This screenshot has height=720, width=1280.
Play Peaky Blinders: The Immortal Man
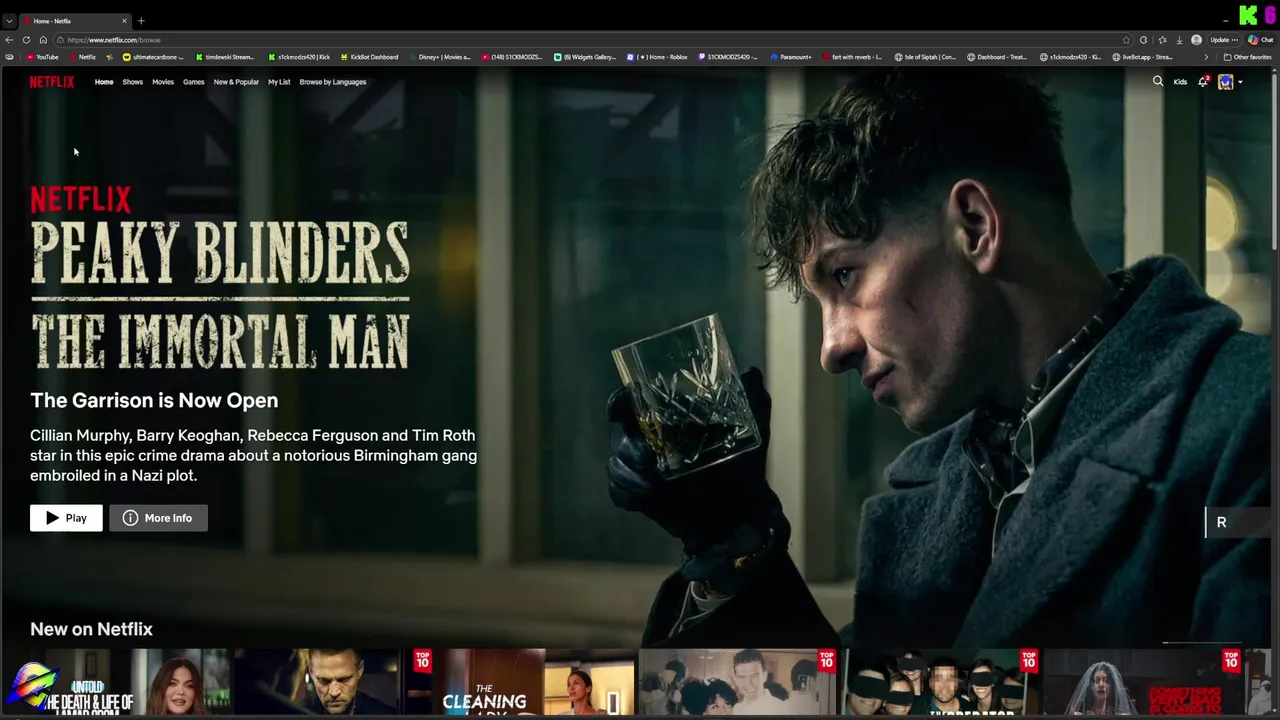tap(66, 518)
